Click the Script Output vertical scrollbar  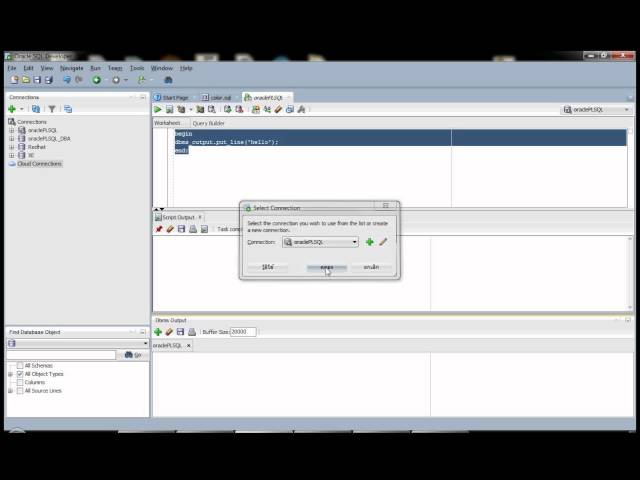pos(630,273)
